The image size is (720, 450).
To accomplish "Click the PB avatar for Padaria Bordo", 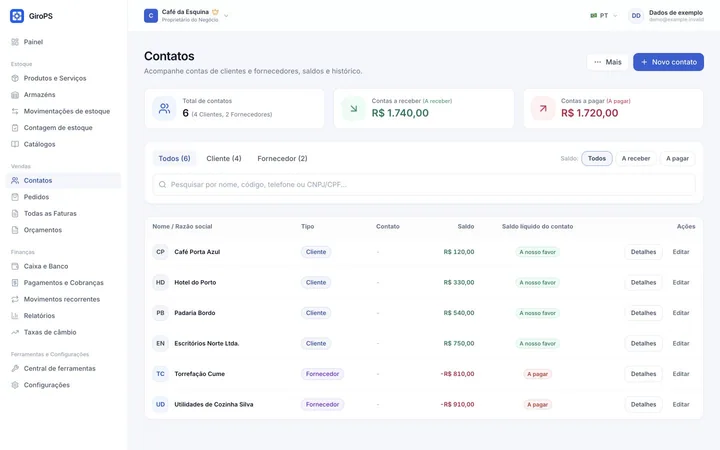I will [160, 313].
